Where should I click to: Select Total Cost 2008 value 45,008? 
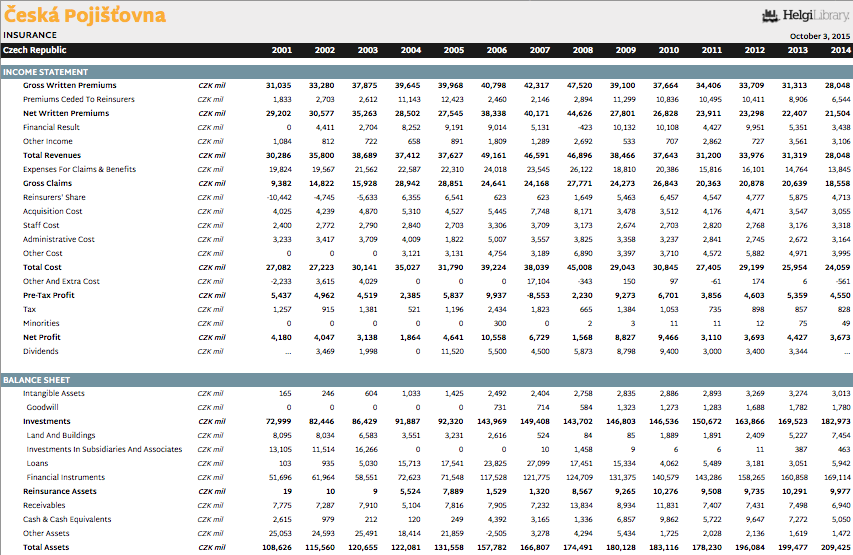[x=579, y=267]
